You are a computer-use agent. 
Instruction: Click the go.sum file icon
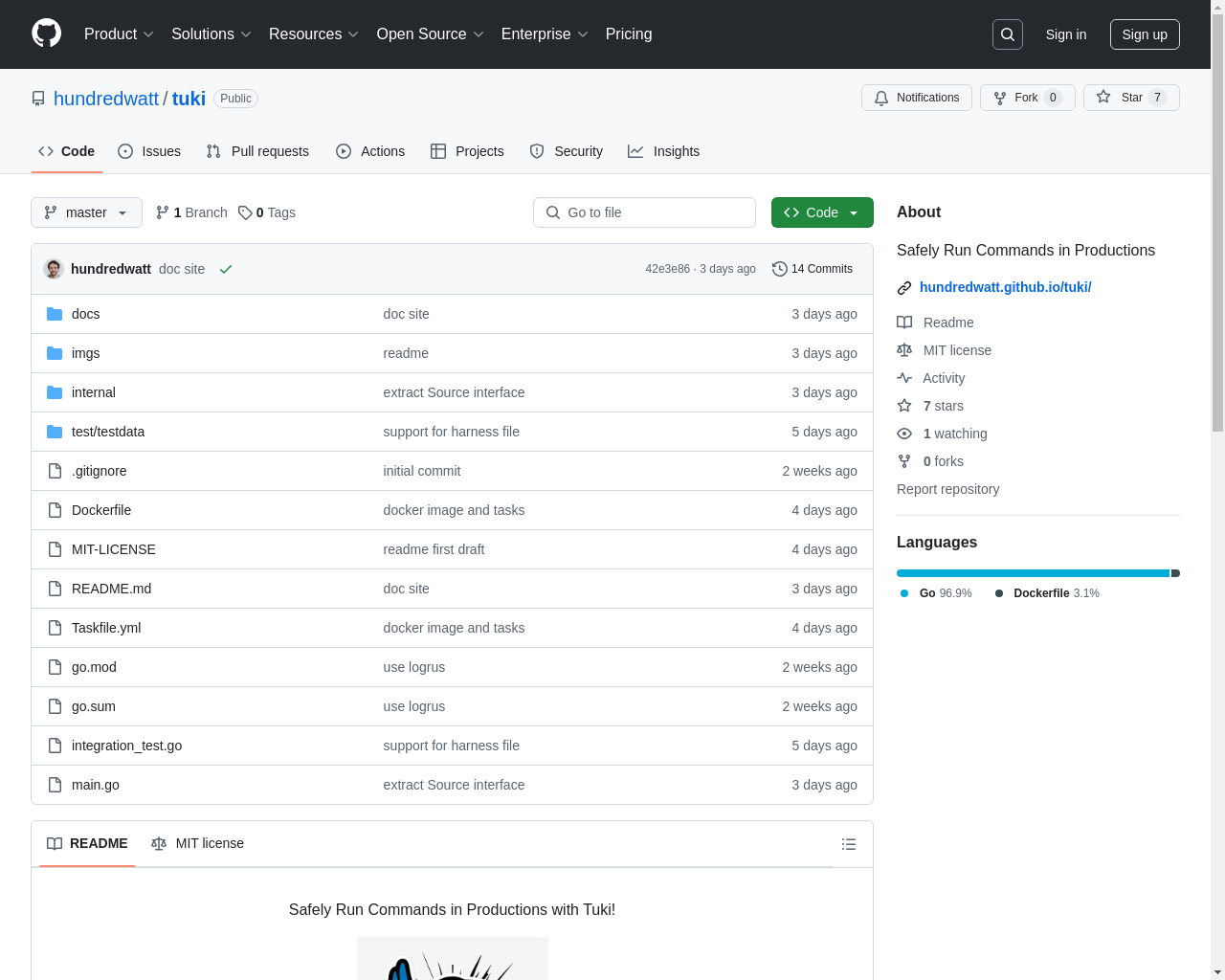pyautogui.click(x=55, y=706)
